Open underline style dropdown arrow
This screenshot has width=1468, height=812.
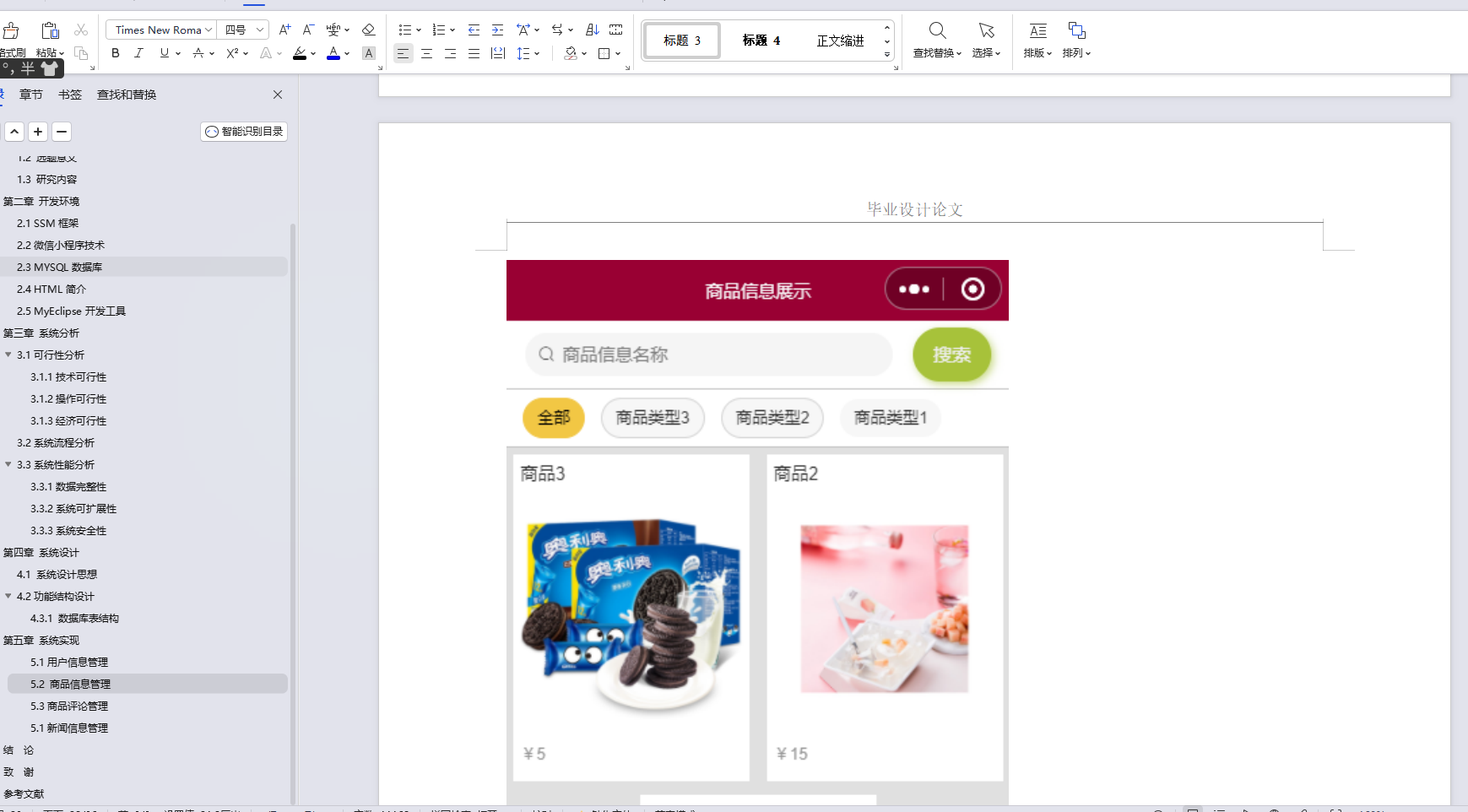(178, 54)
